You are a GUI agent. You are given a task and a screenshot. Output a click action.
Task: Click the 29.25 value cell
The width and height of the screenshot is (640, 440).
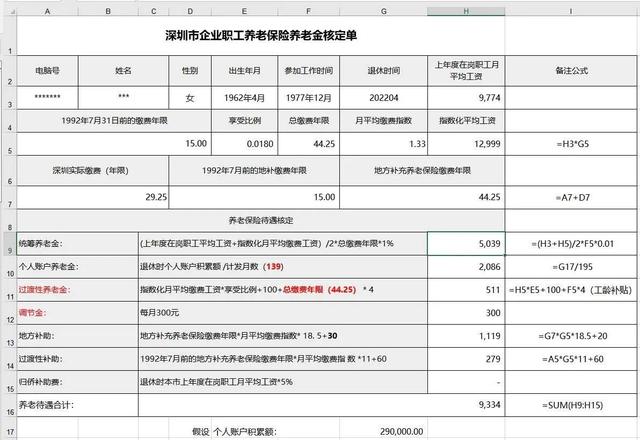93,198
